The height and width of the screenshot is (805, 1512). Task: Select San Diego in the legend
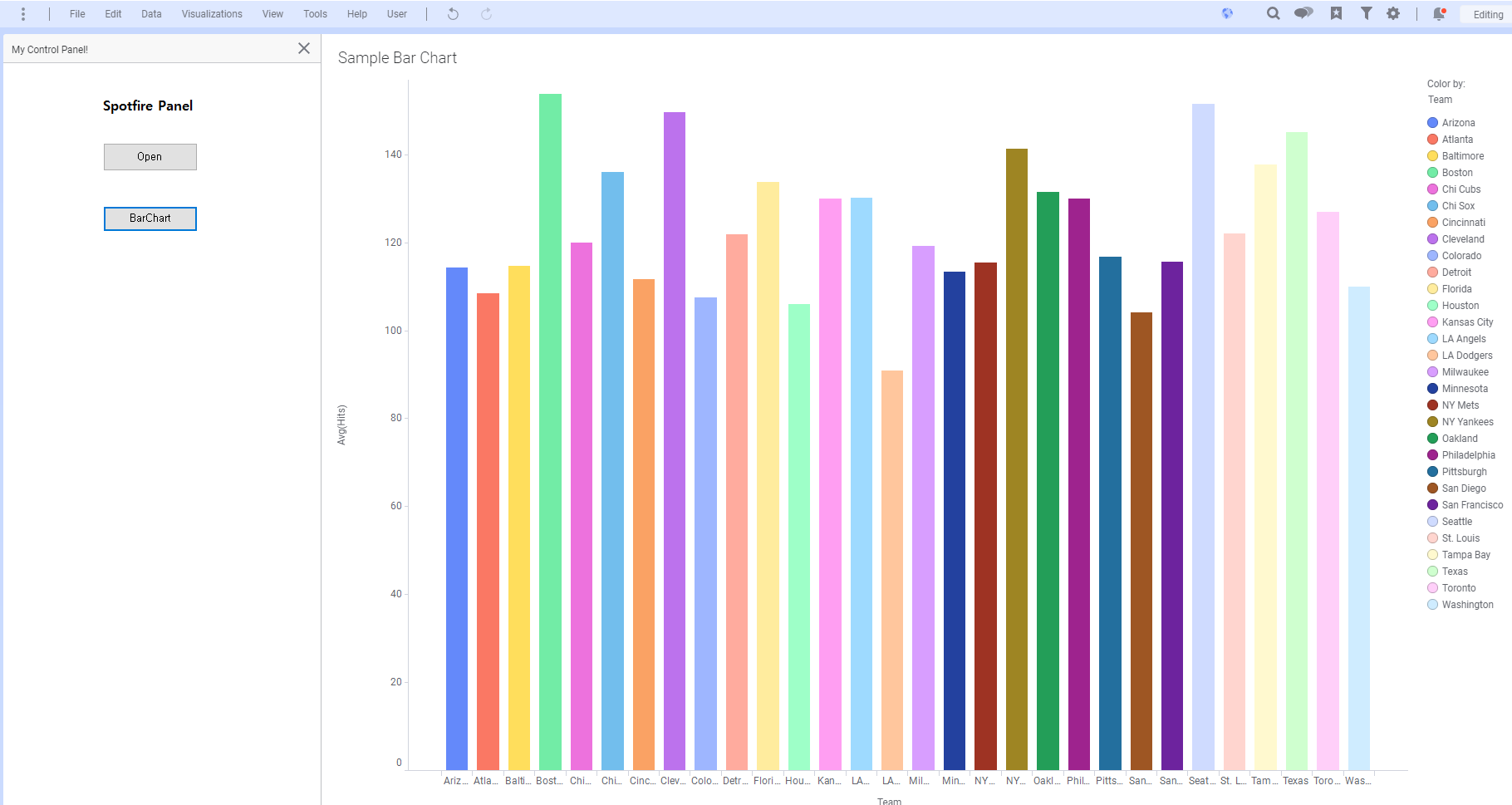[x=1456, y=488]
